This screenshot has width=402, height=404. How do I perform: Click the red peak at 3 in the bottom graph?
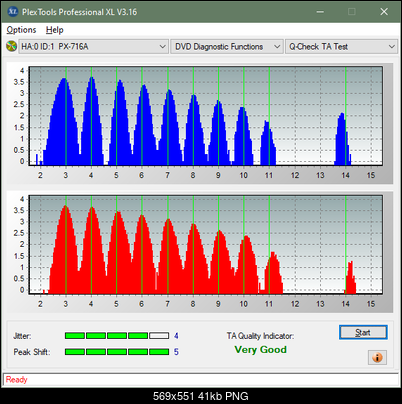pyautogui.click(x=65, y=249)
